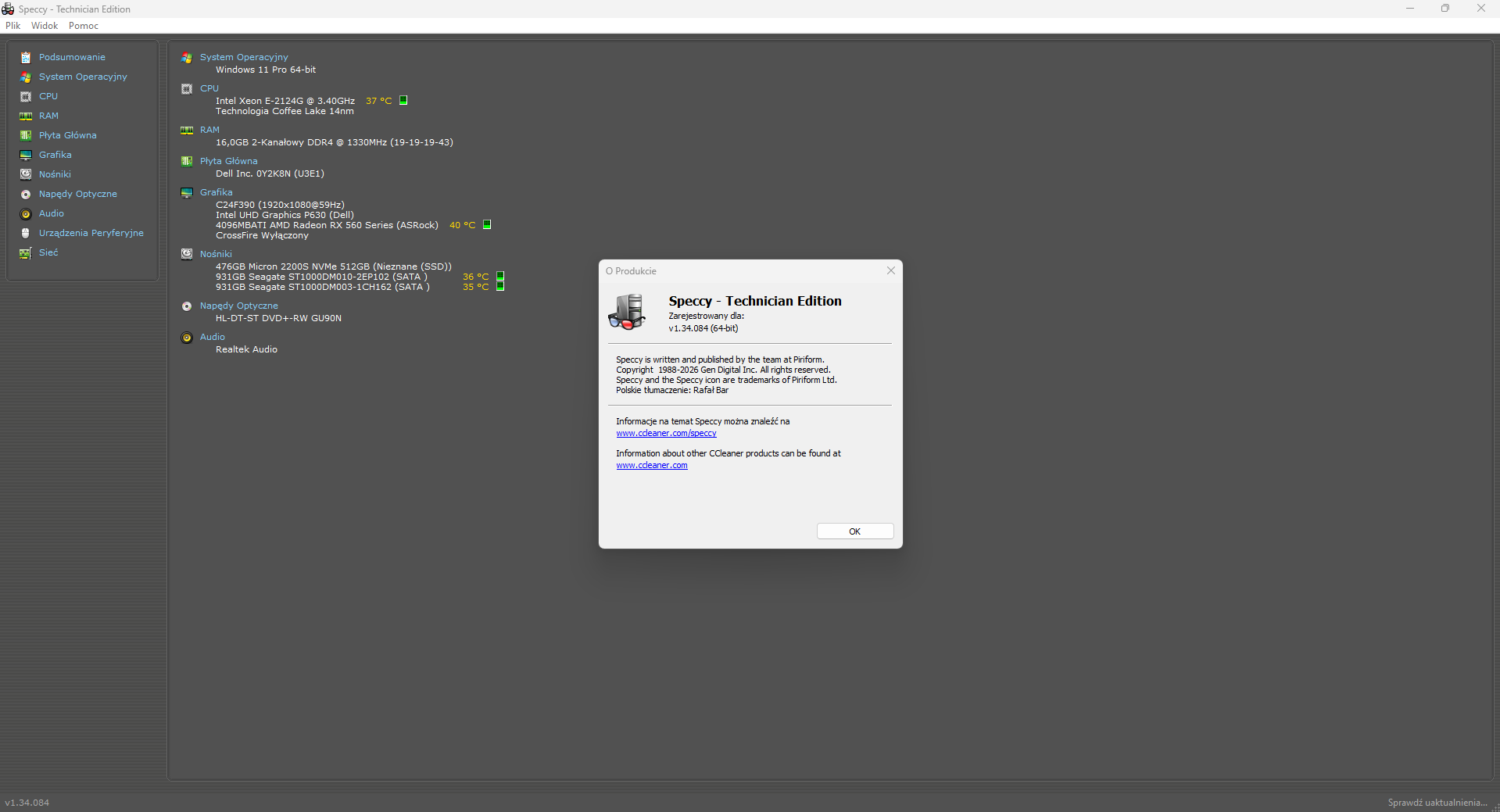Screen dimensions: 1500x812
Task: Click the Napędy Optyczne icon in summary panel
Action: coord(187,306)
